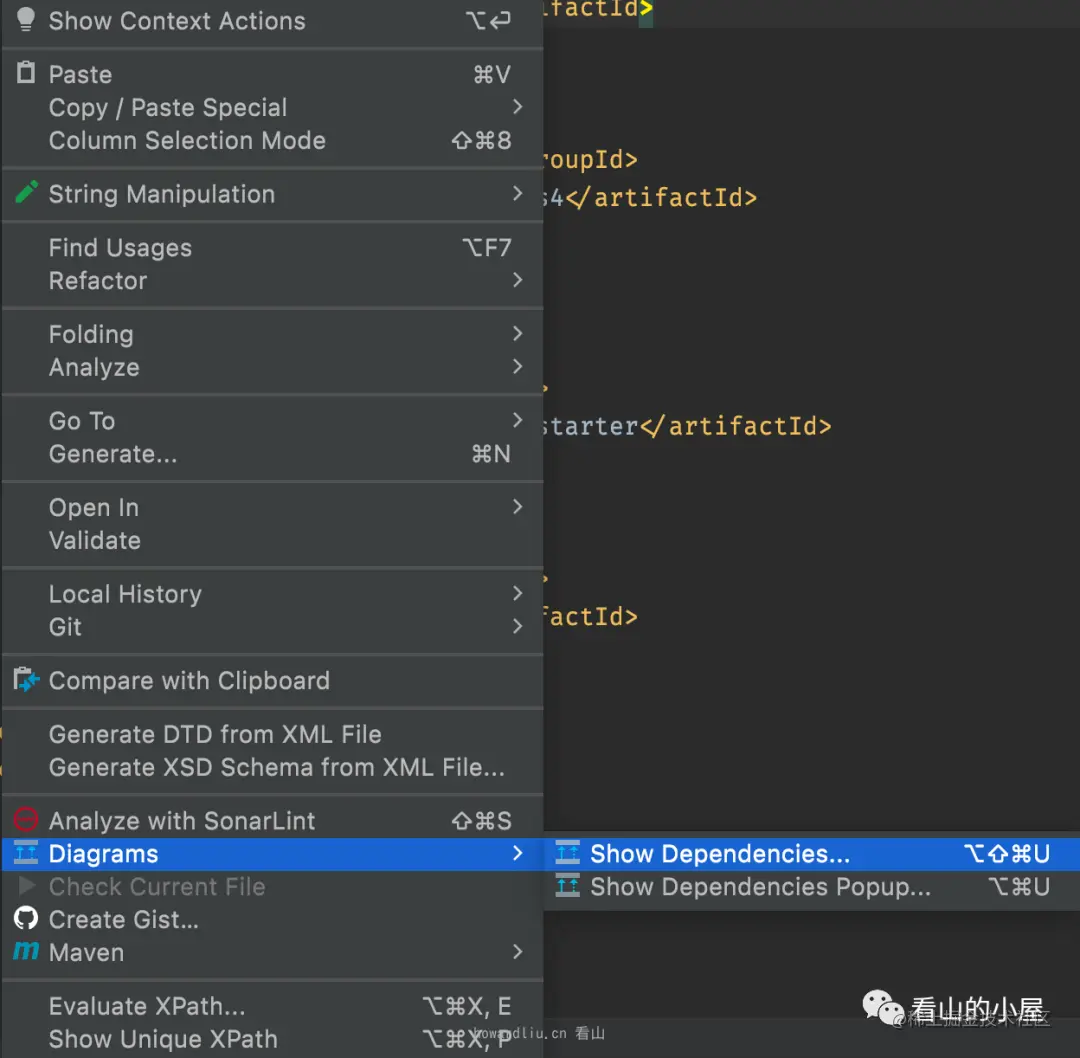Click the Diagrams menu icon
Image resolution: width=1080 pixels, height=1058 pixels.
tap(26, 853)
